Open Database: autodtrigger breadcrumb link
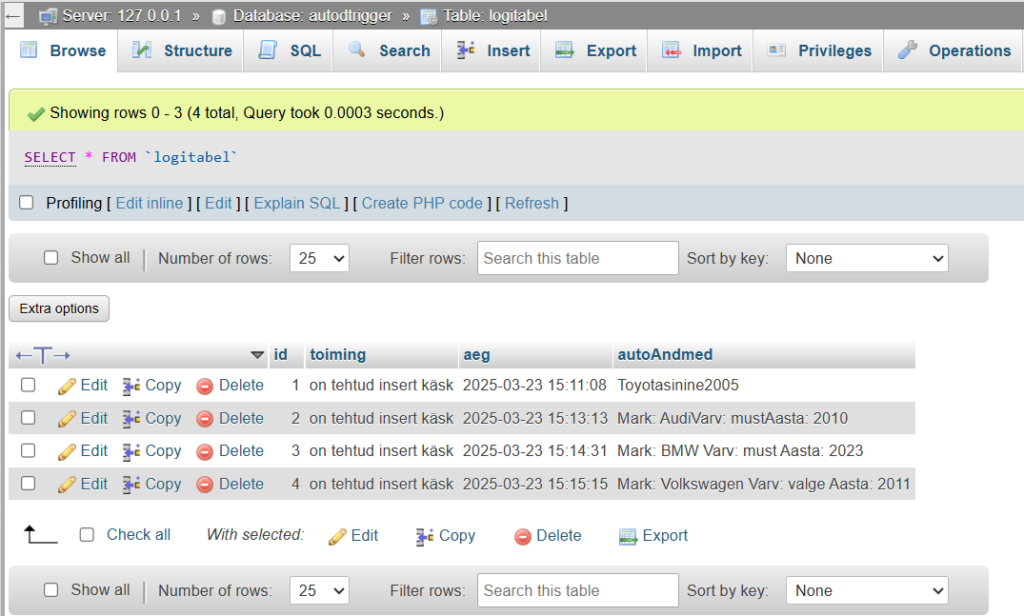Image resolution: width=1024 pixels, height=616 pixels. 313,16
